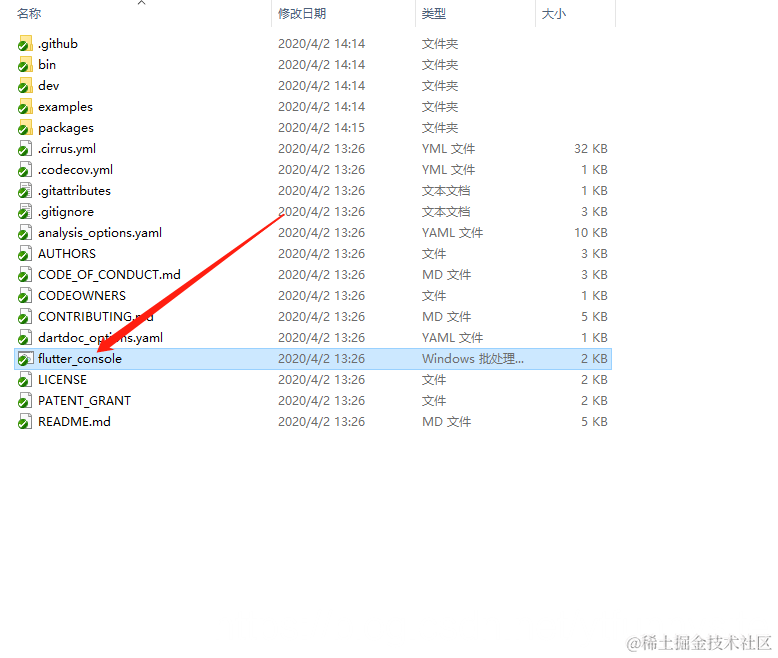Click the 2020/4/2 14:15 date of packages
This screenshot has width=778, height=658.
(322, 128)
